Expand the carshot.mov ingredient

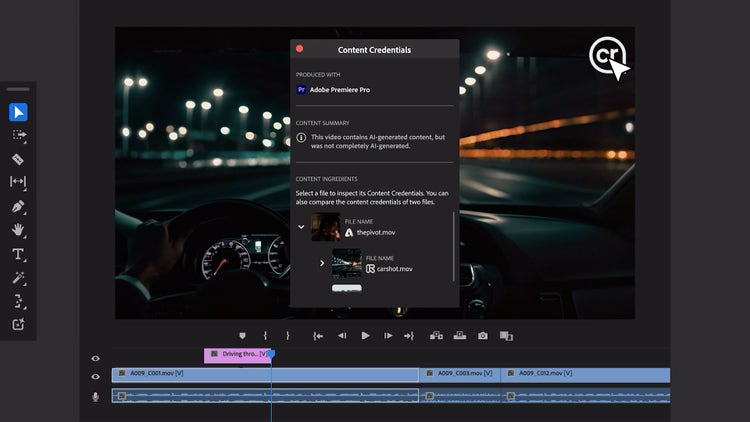click(322, 263)
